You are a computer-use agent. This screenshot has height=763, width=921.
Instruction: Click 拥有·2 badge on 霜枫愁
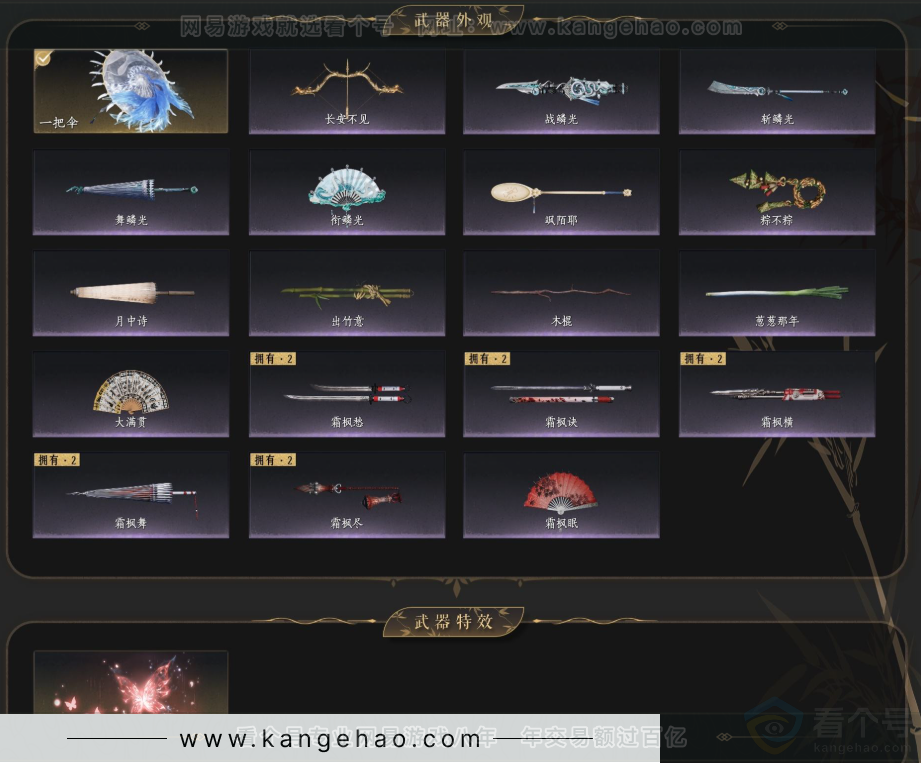[272, 359]
